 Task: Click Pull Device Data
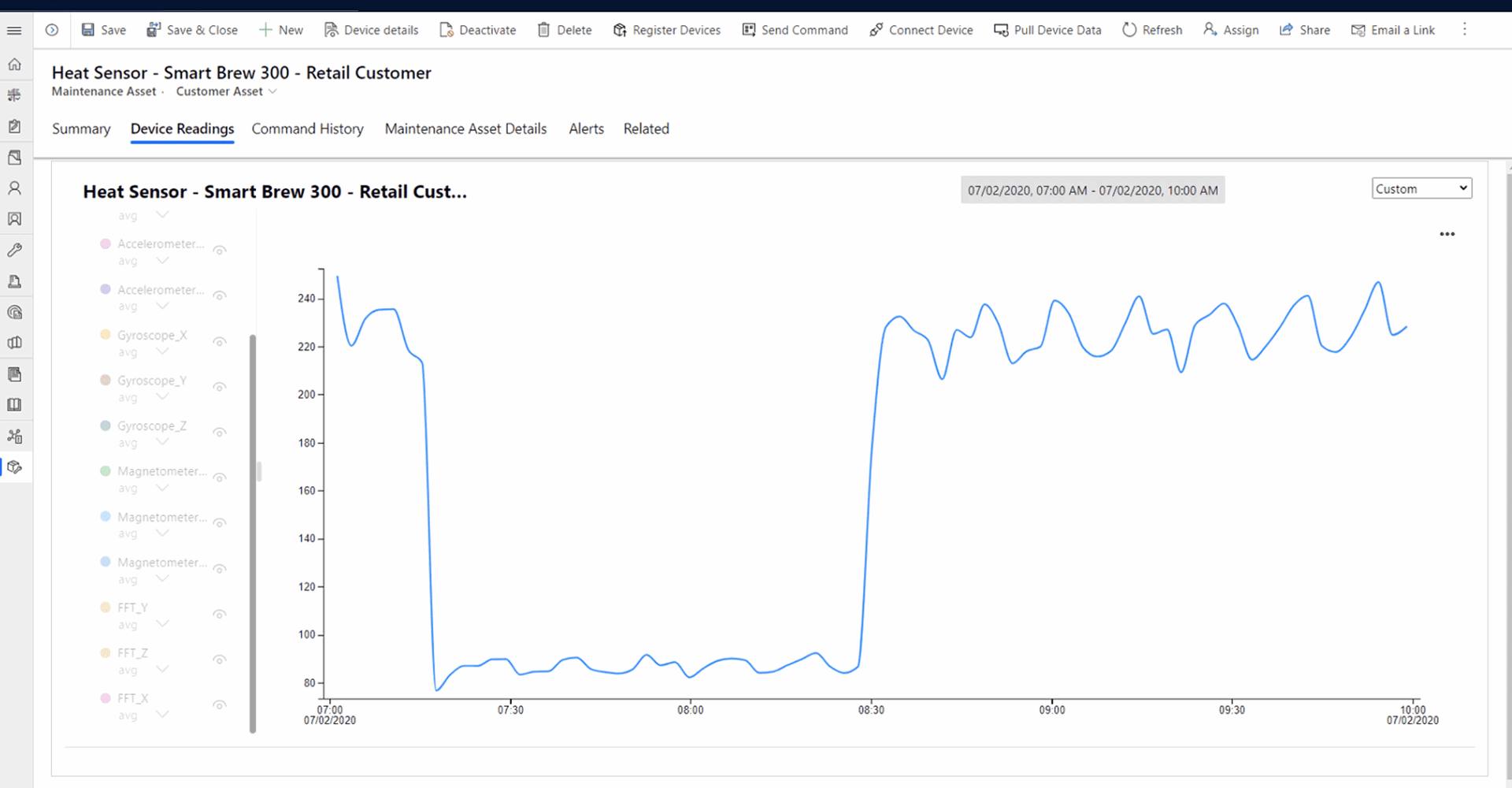coord(1047,30)
